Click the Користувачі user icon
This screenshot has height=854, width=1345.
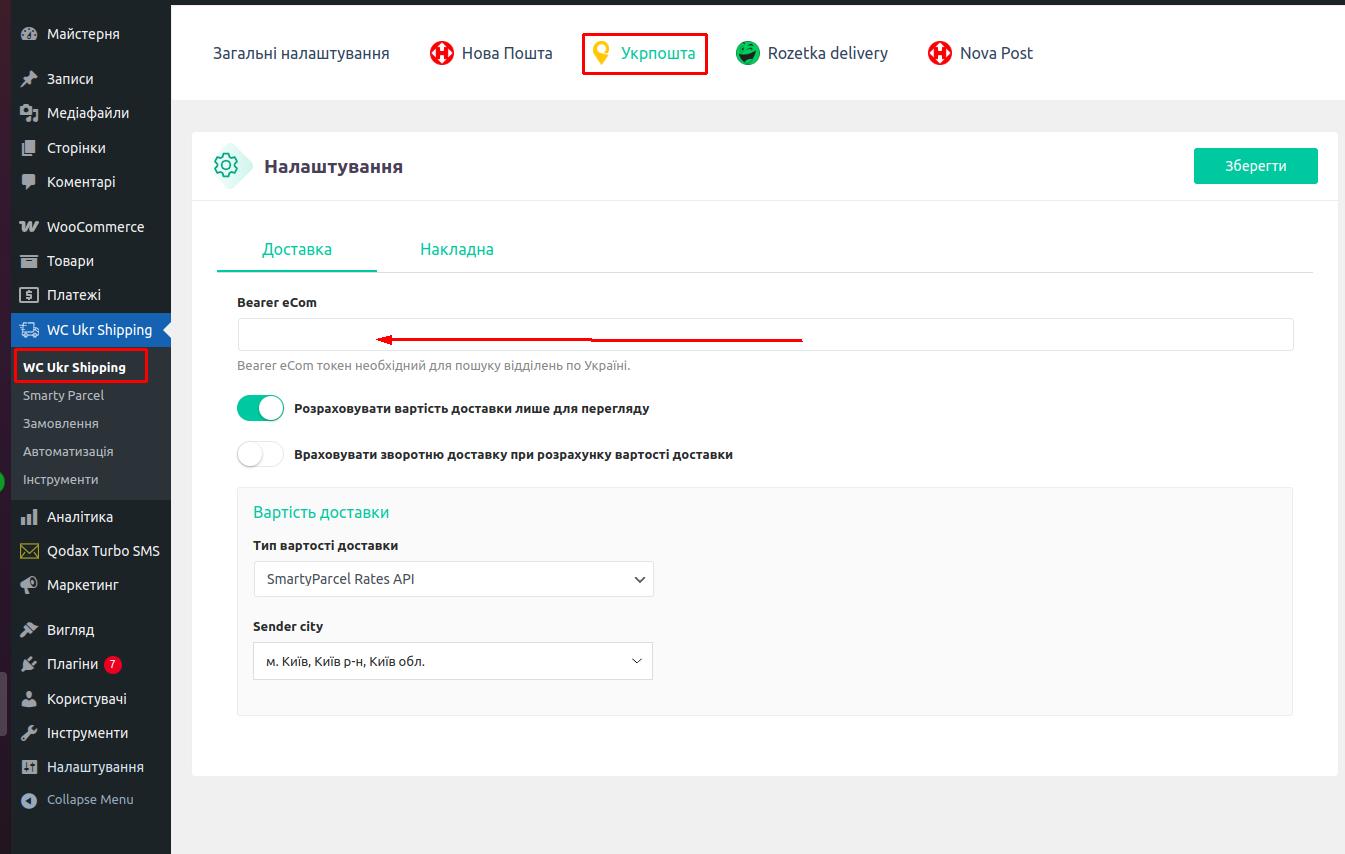pos(29,699)
